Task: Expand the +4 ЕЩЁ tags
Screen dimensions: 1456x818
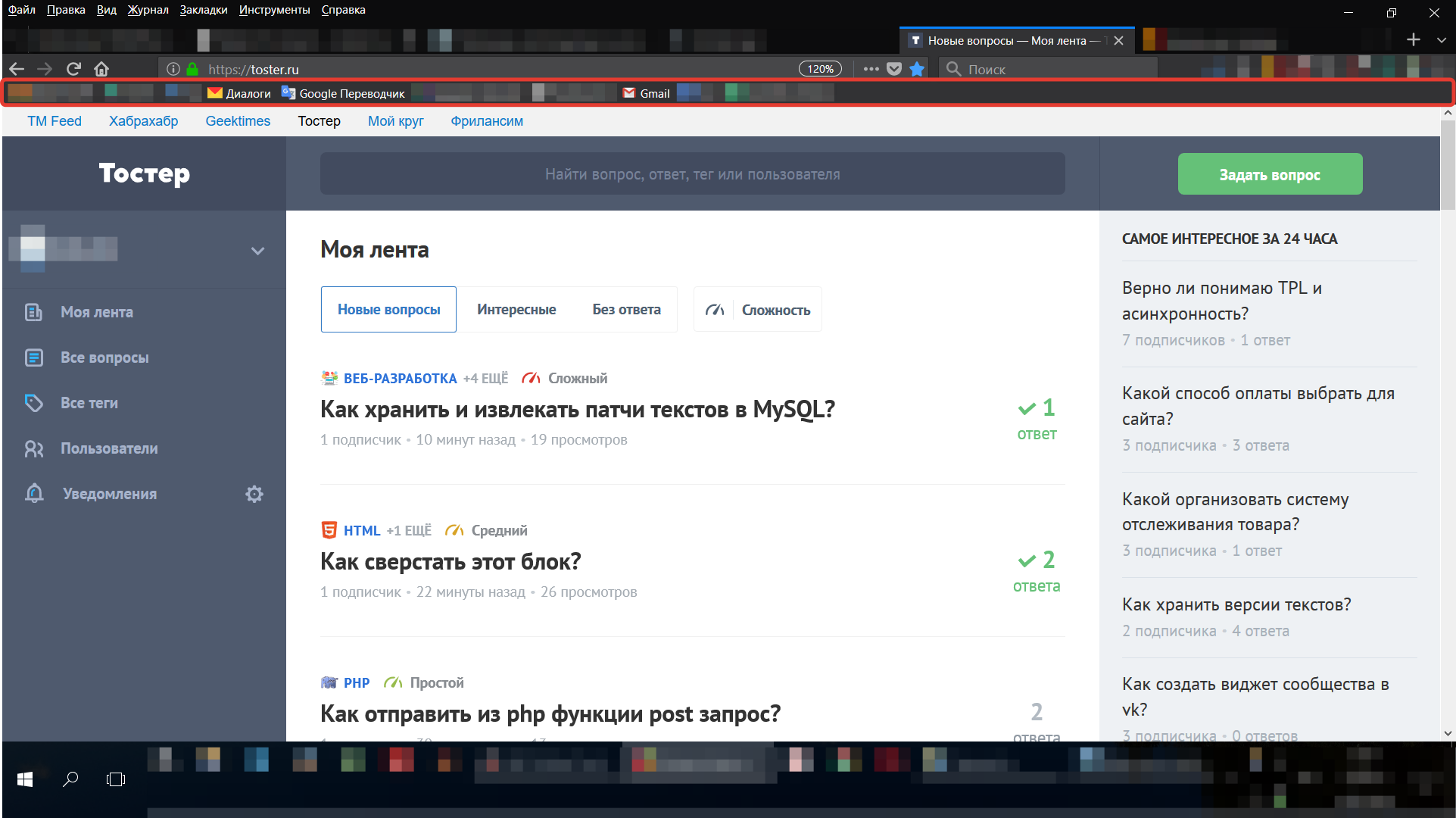Action: point(485,378)
